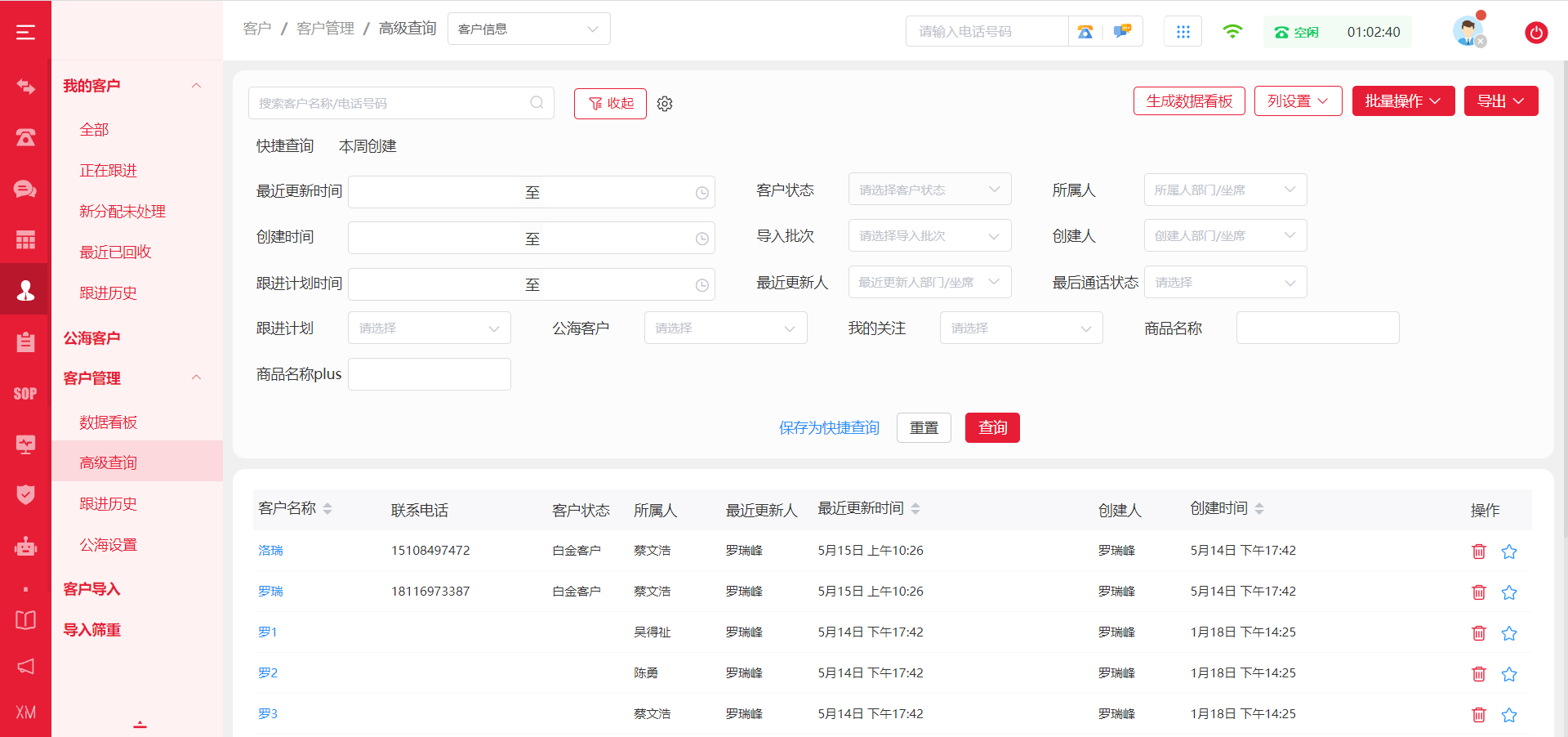Click the 保存为快捷查询 link
This screenshot has width=1568, height=737.
click(828, 428)
